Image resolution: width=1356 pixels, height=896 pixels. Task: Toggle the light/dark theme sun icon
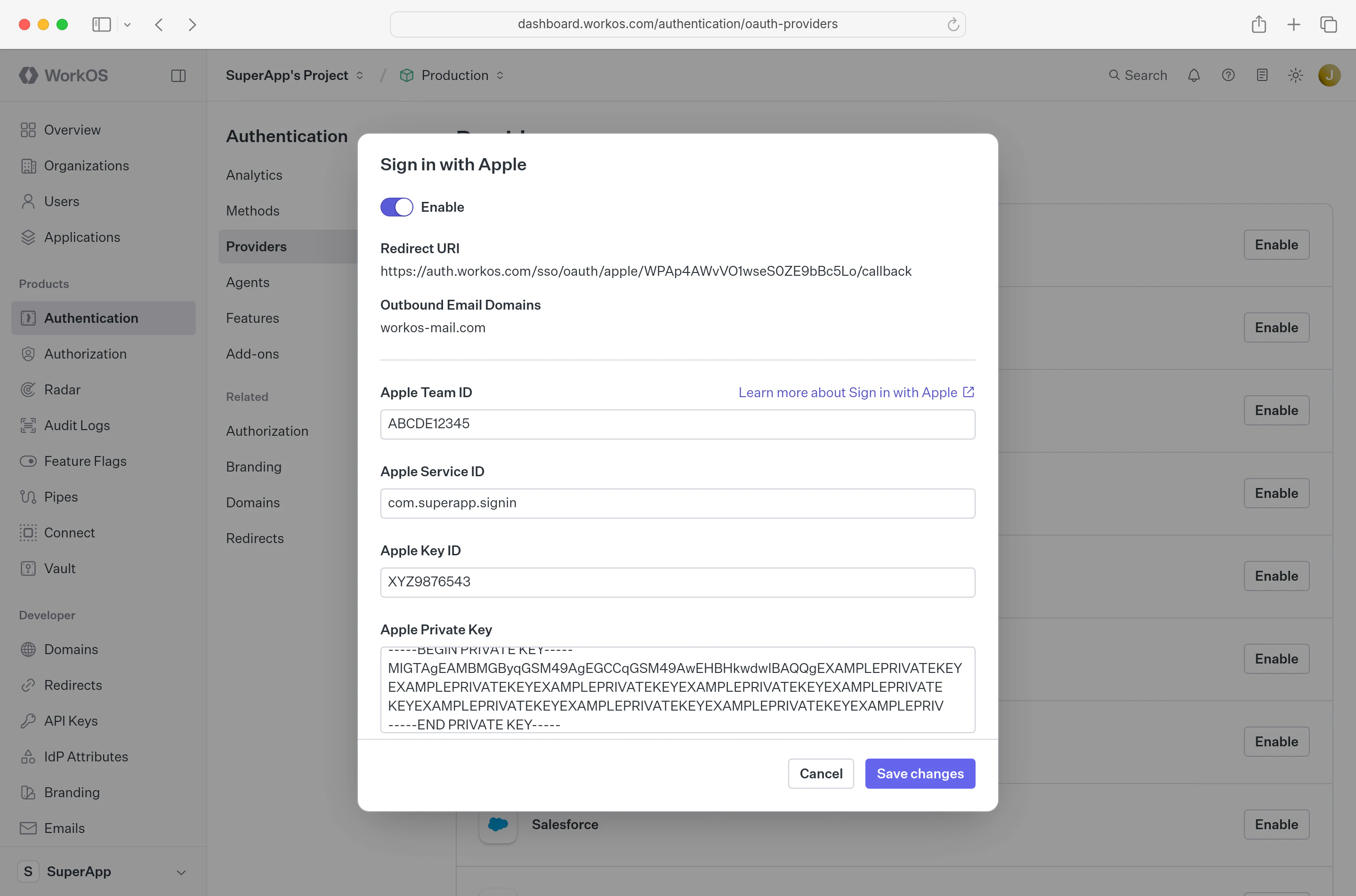1295,75
